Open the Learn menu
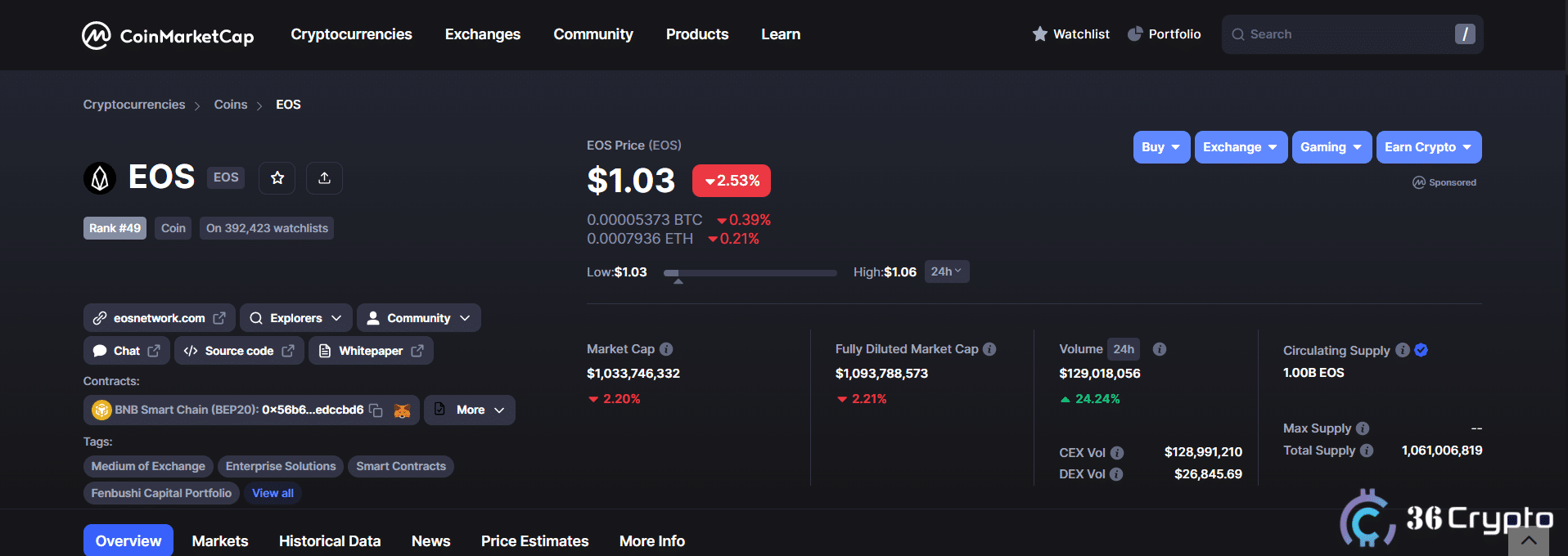 [781, 34]
